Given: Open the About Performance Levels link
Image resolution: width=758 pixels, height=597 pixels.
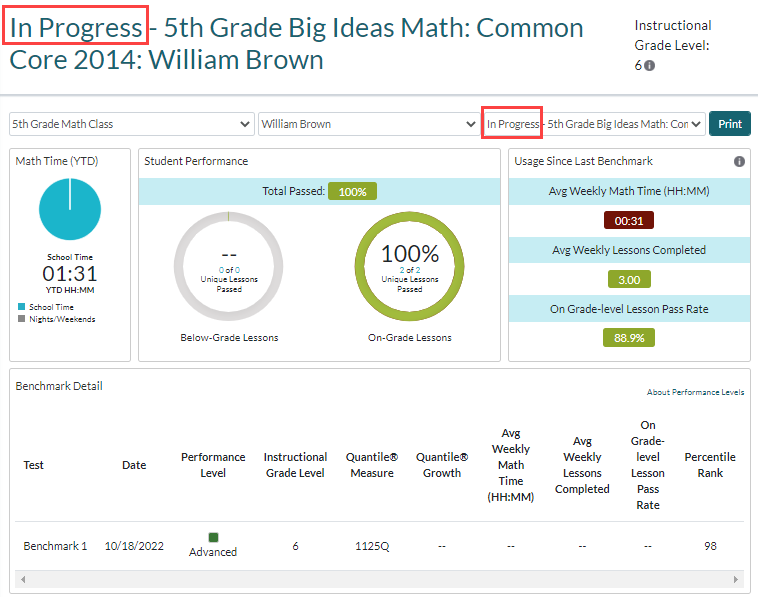Looking at the screenshot, I should [695, 392].
